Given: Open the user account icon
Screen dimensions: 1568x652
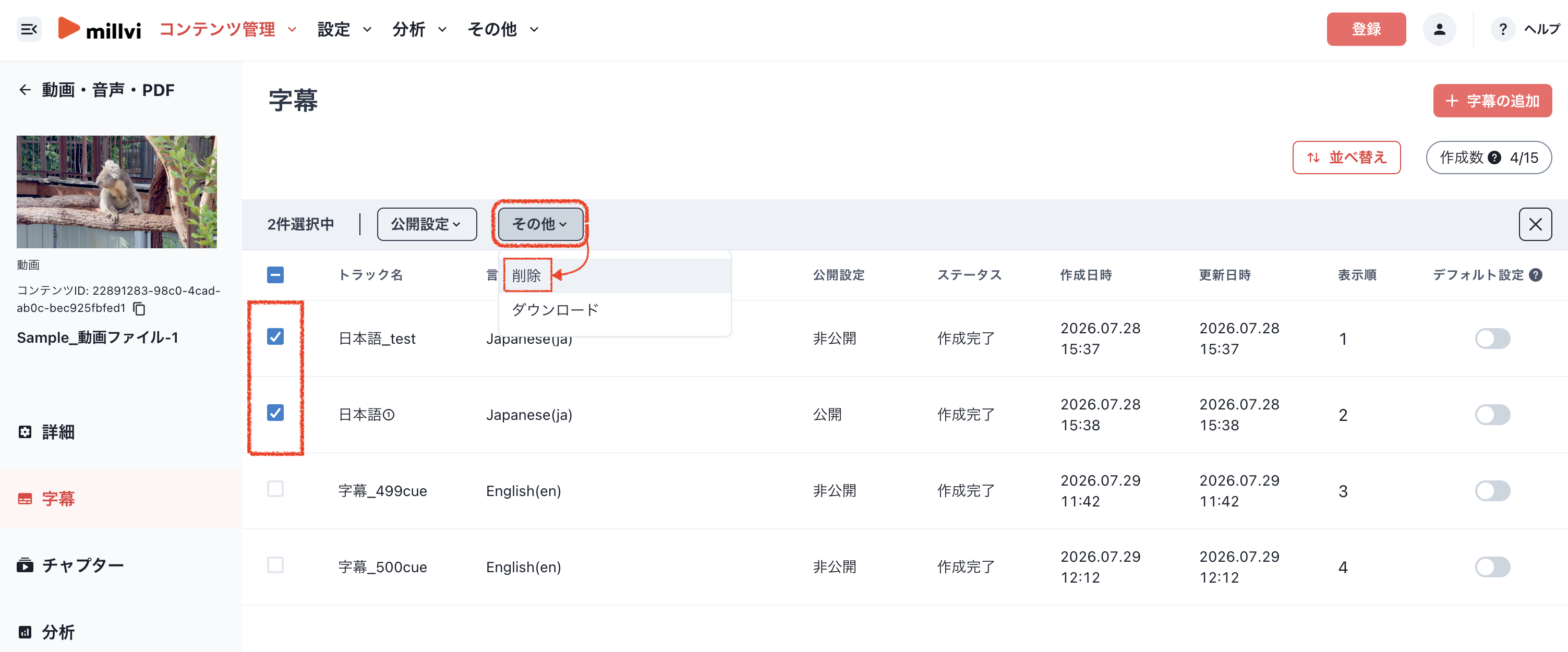Looking at the screenshot, I should point(1439,29).
